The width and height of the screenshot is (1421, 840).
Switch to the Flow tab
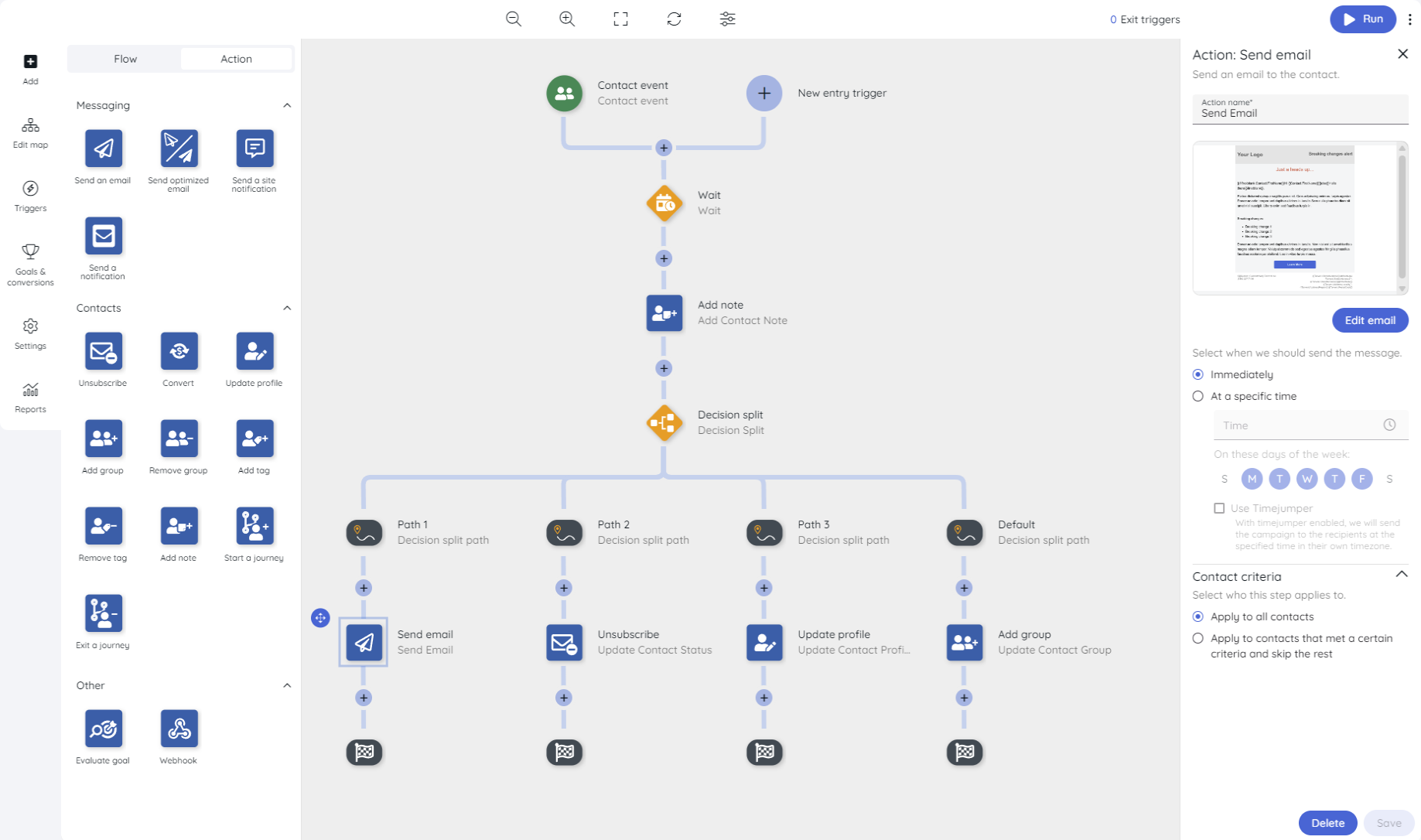[125, 58]
